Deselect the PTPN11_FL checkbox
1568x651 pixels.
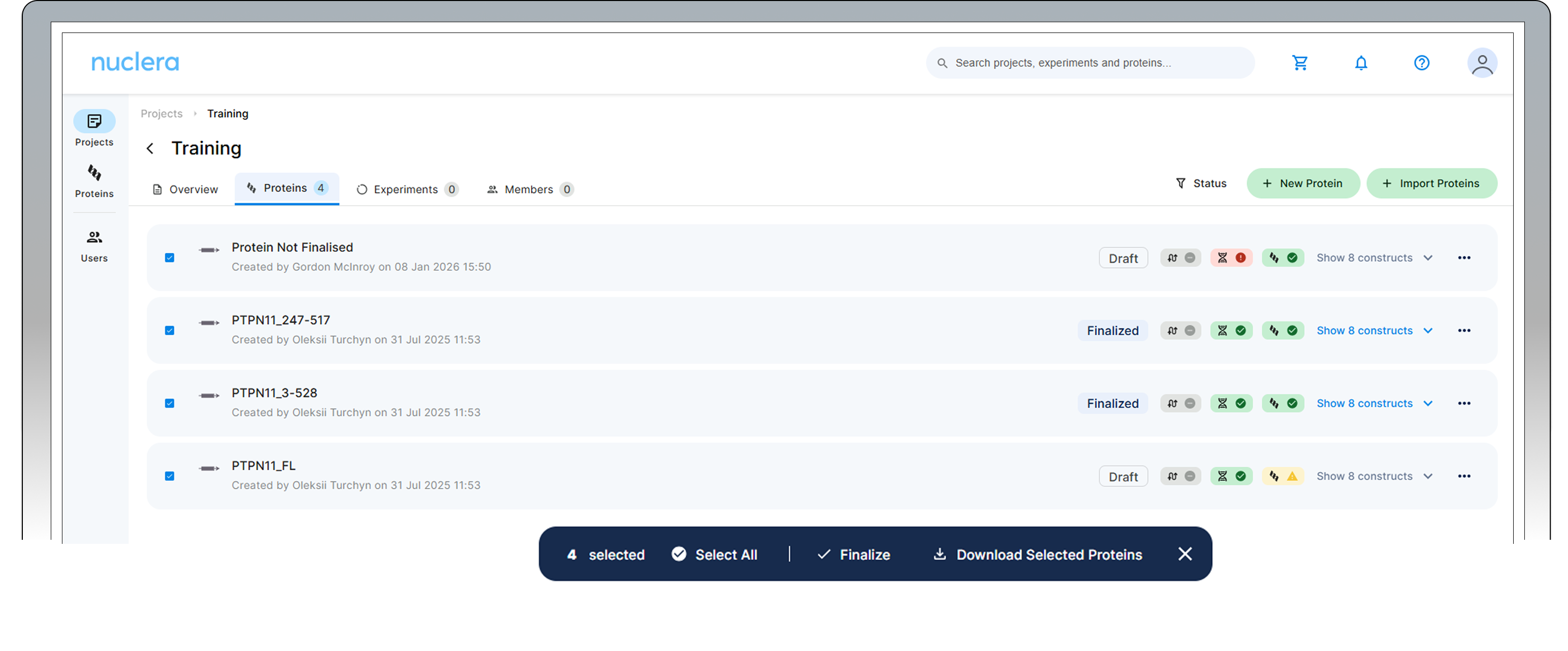coord(170,476)
